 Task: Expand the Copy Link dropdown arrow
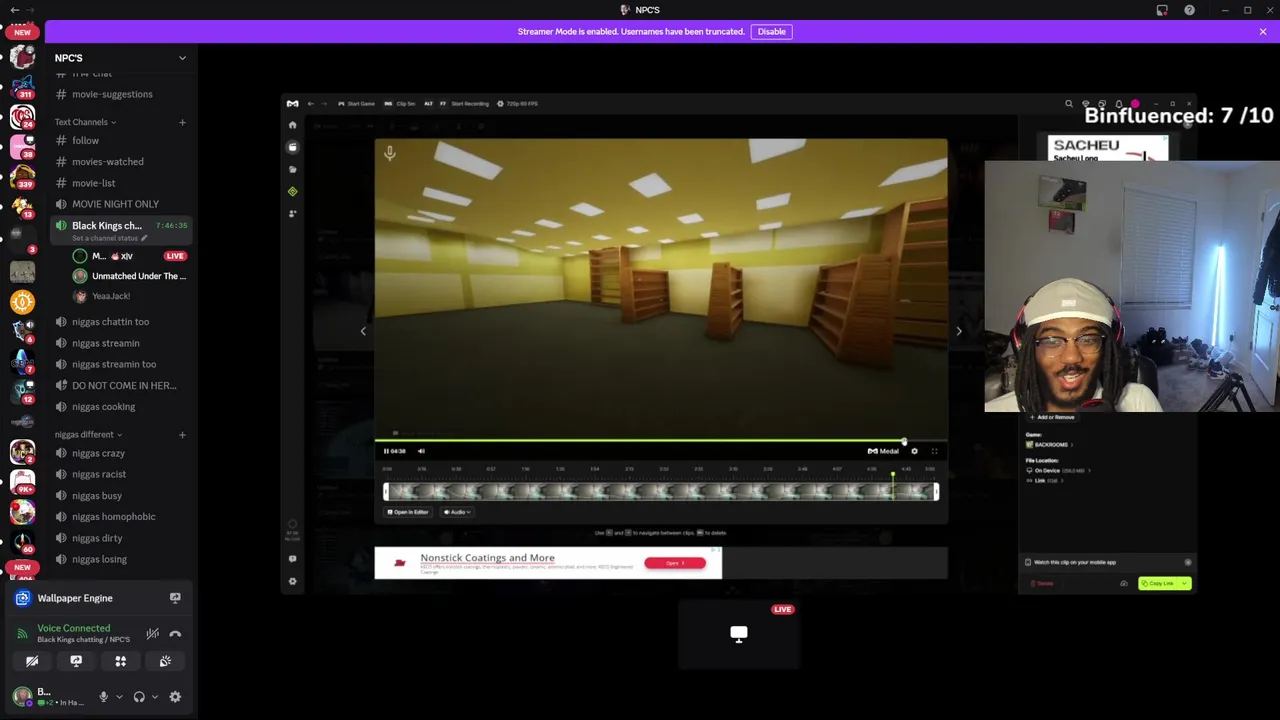pyautogui.click(x=1186, y=583)
